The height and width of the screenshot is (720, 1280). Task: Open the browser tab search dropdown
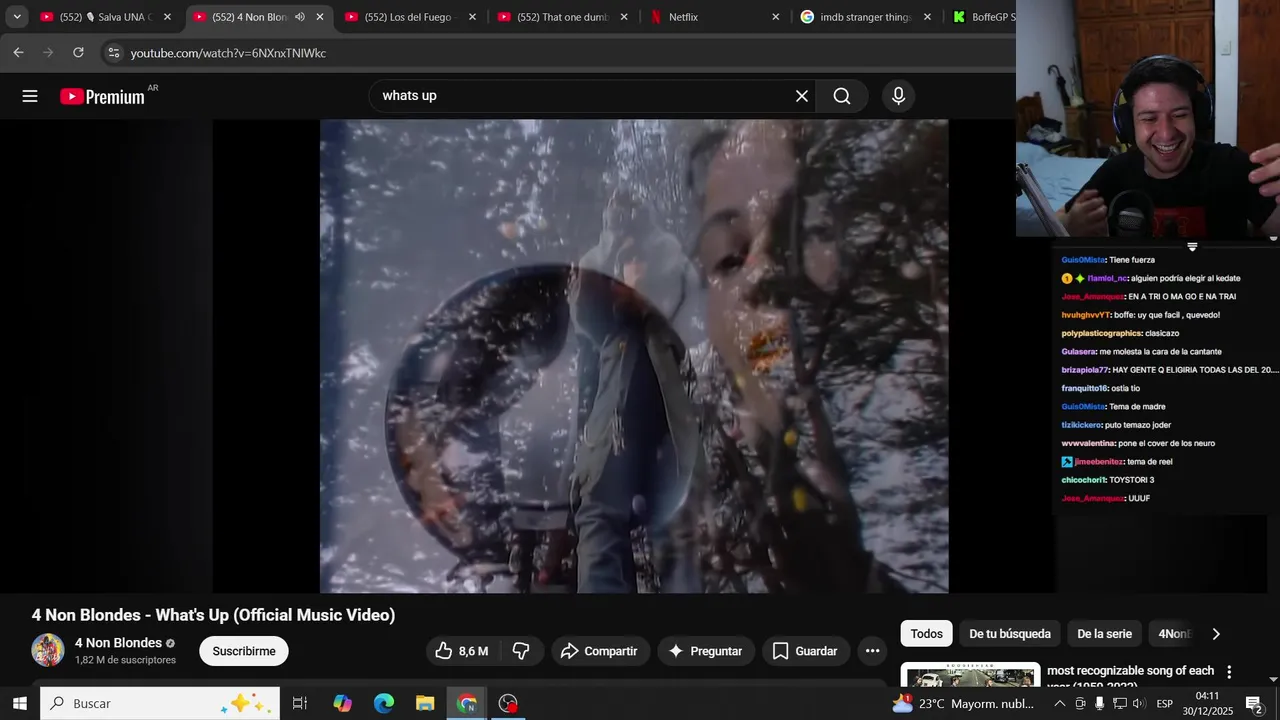[x=16, y=17]
